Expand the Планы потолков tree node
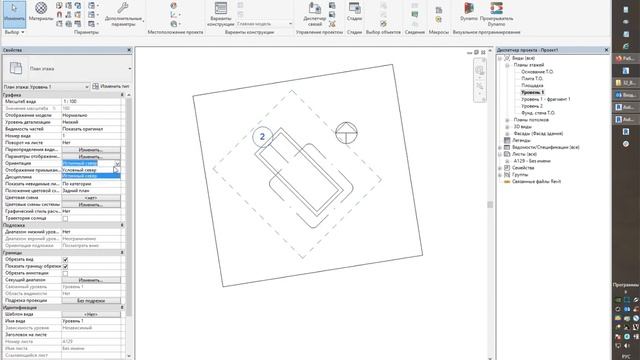Screen dimensions: 640x360 [x=507, y=120]
